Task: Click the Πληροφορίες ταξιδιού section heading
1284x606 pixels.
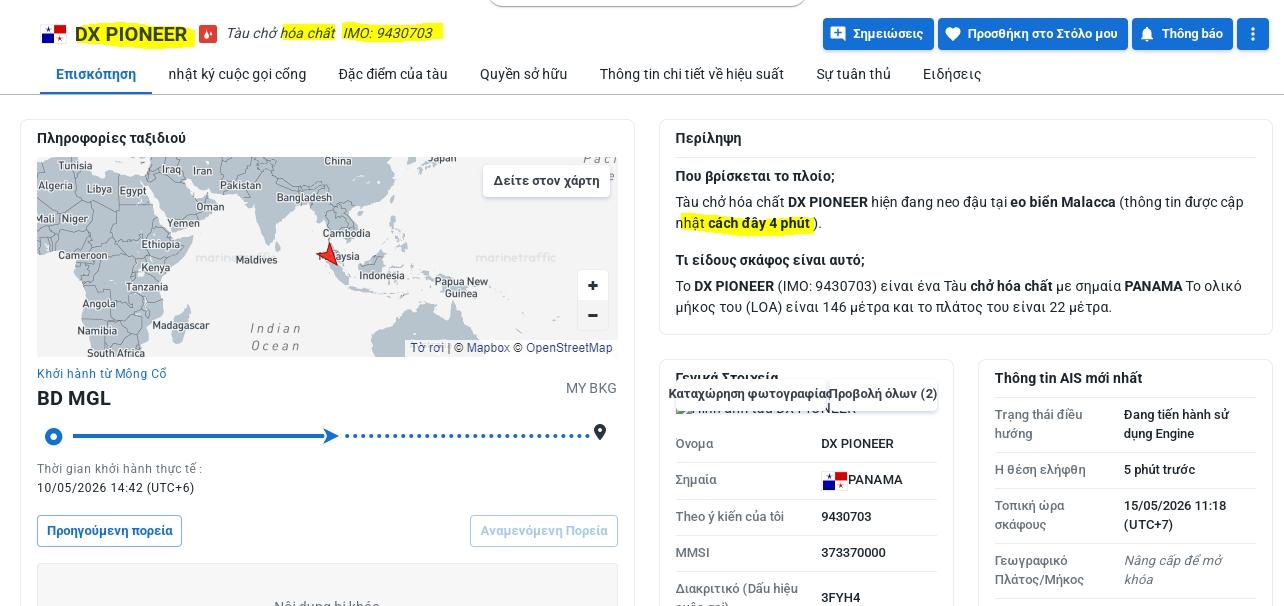Action: coord(111,138)
